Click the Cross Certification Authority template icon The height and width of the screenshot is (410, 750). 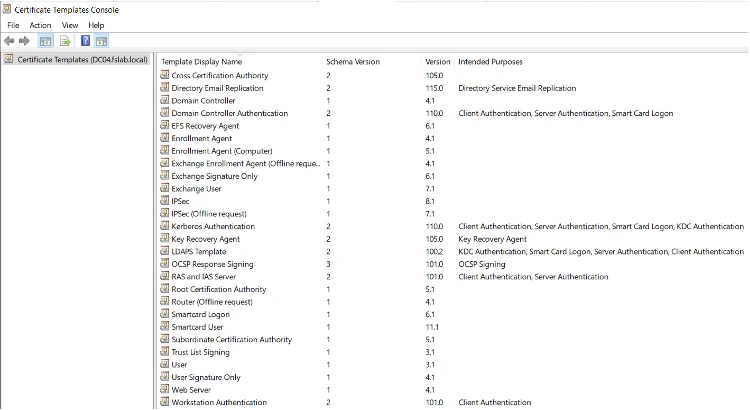coord(165,75)
